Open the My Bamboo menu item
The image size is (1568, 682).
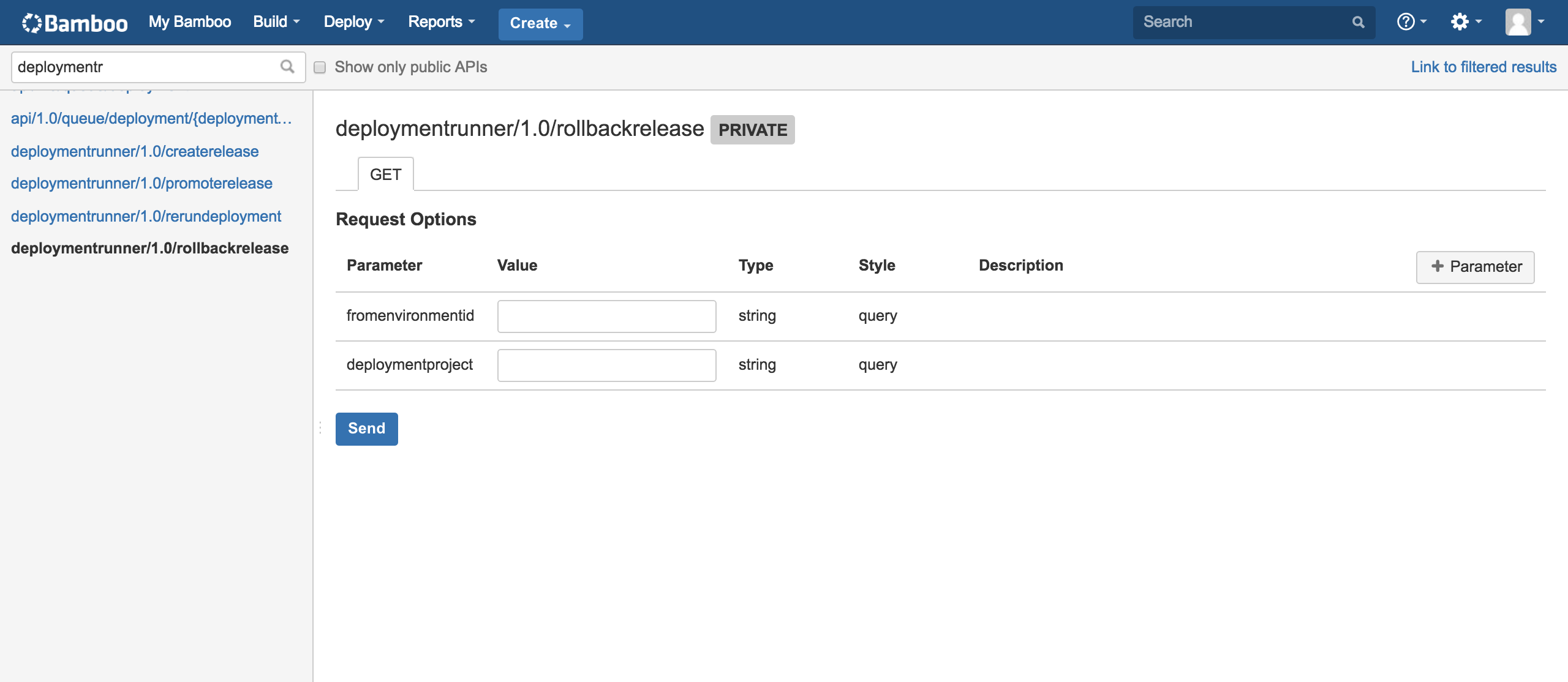tap(190, 22)
